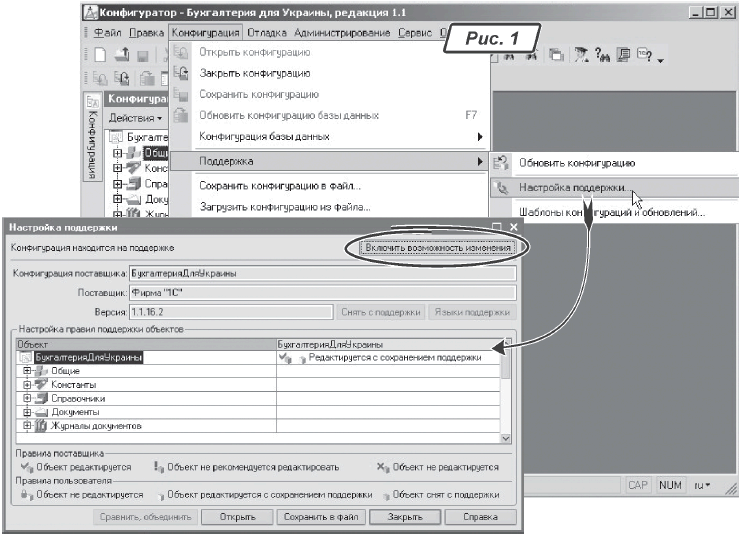Click the scrollbar down arrow in the objects table
This screenshot has width=740, height=537.
click(x=505, y=437)
